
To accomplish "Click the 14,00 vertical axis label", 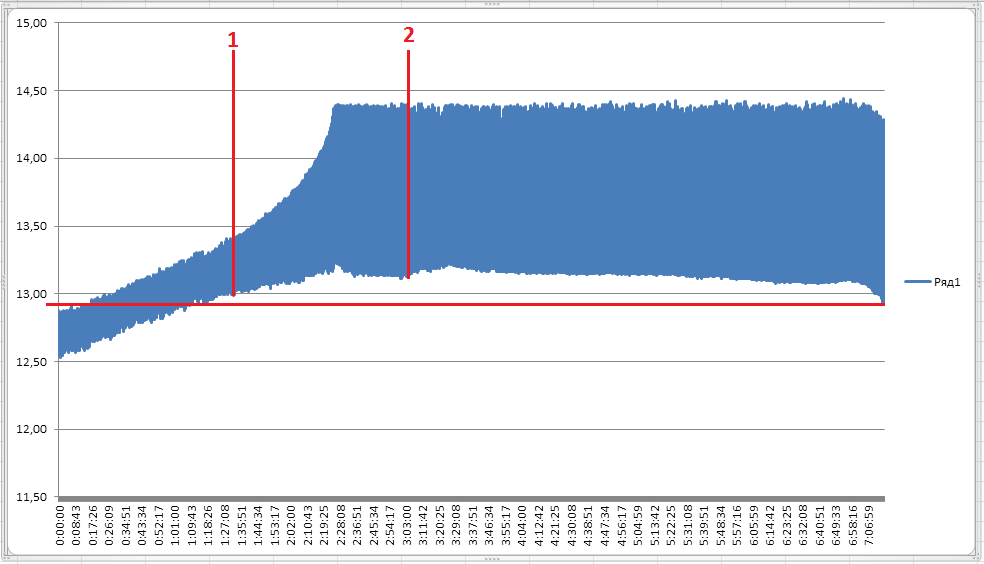I will click(x=31, y=159).
